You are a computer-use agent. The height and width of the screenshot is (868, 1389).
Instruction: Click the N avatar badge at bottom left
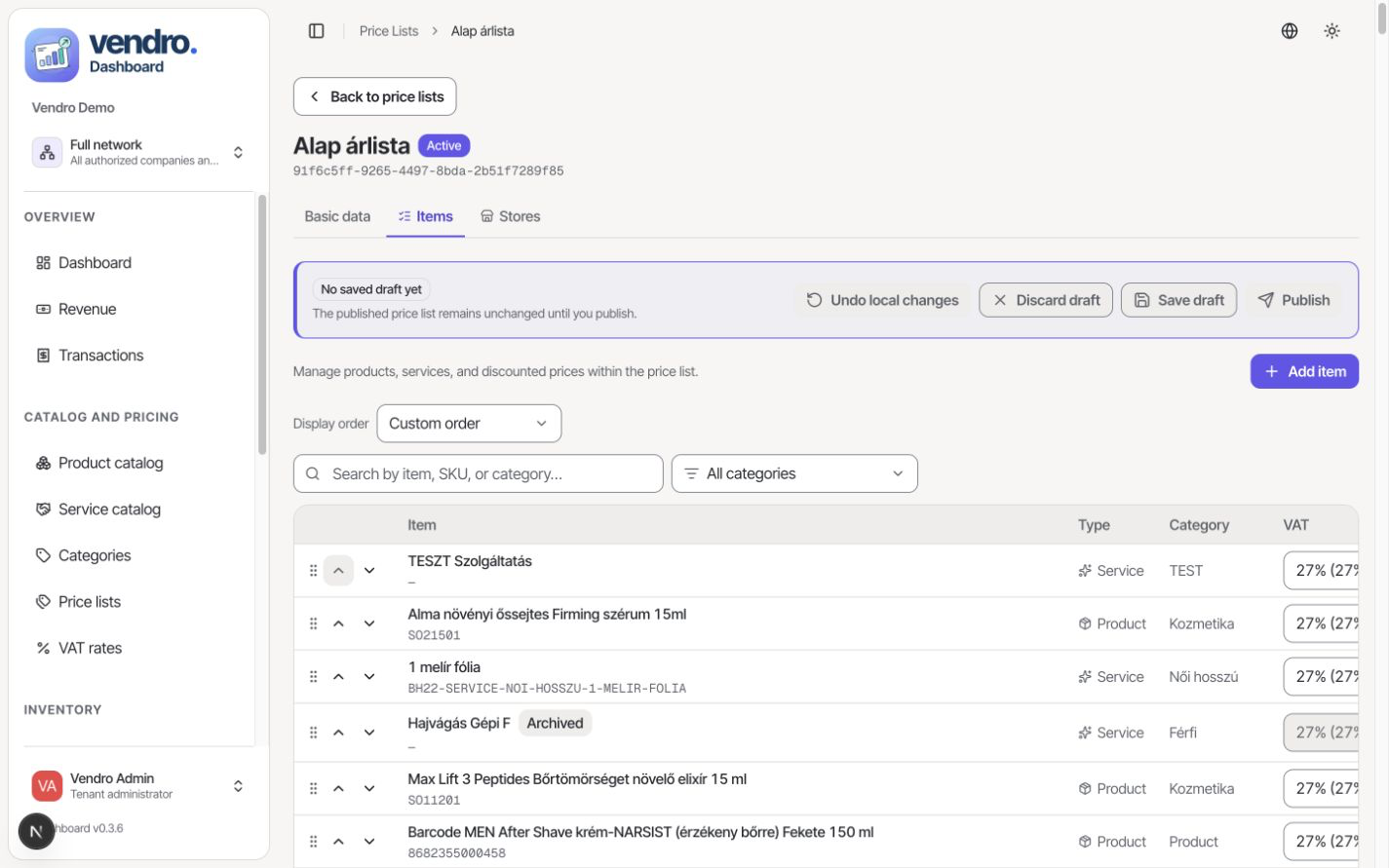(x=36, y=831)
